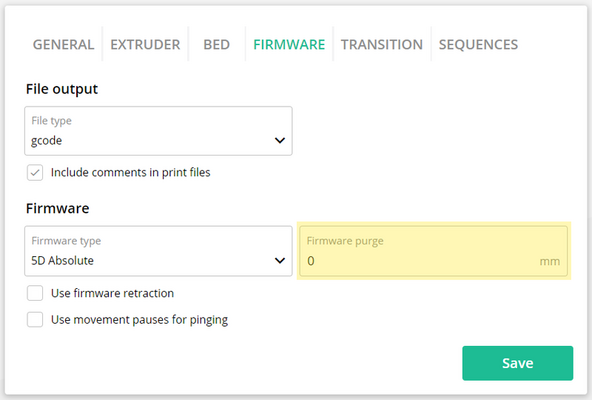Go to the BED tab
Viewport: 592px width, 400px height.
216,45
